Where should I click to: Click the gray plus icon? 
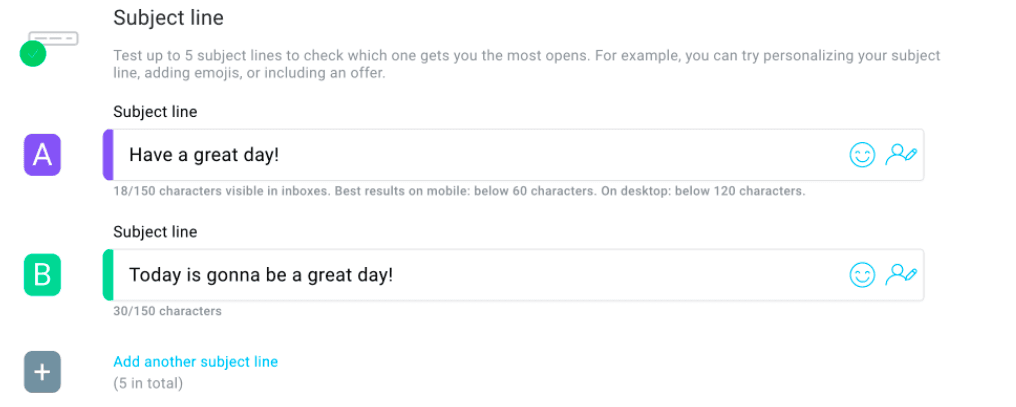pyautogui.click(x=42, y=372)
